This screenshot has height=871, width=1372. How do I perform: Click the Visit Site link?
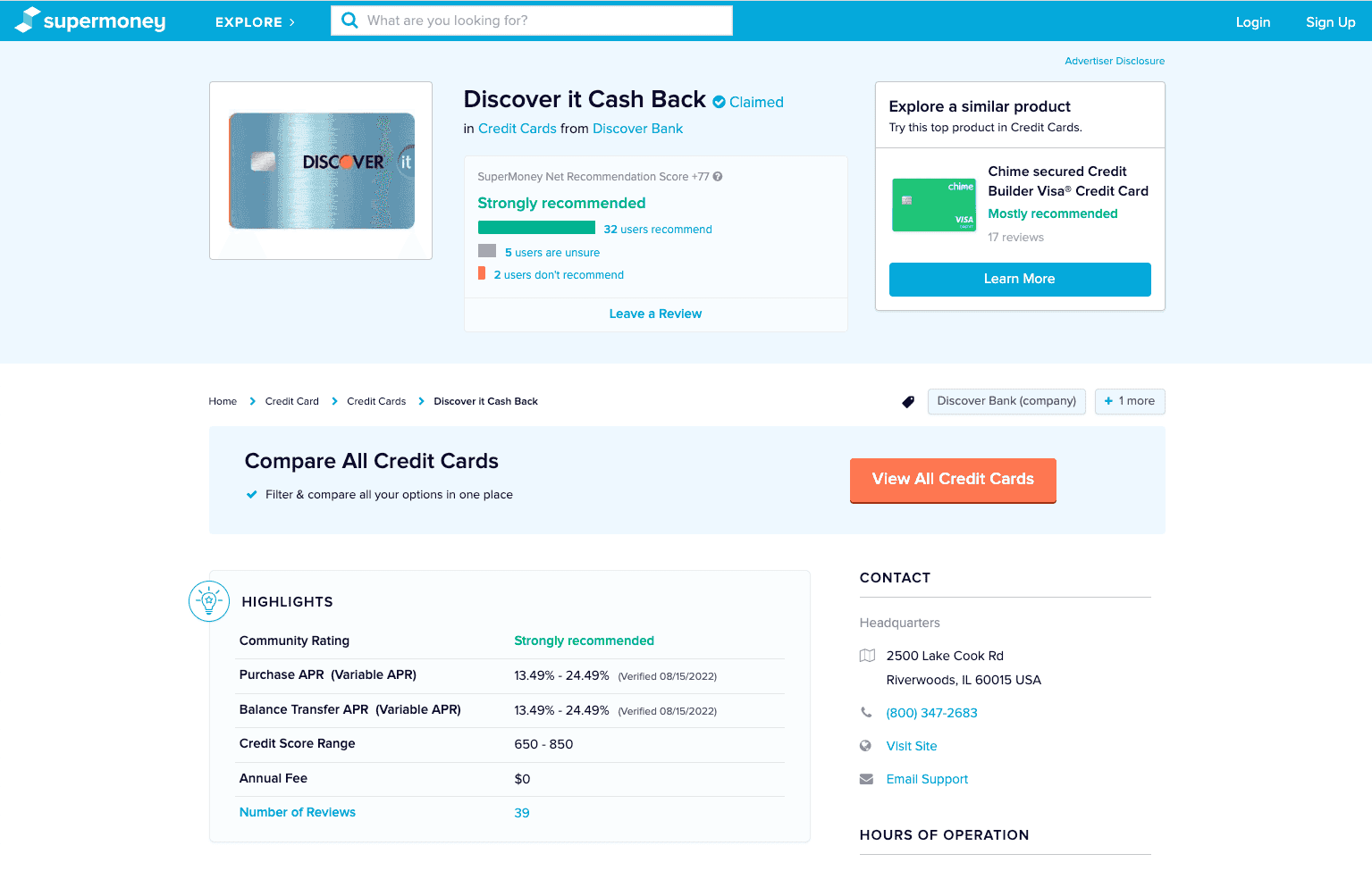(x=912, y=746)
